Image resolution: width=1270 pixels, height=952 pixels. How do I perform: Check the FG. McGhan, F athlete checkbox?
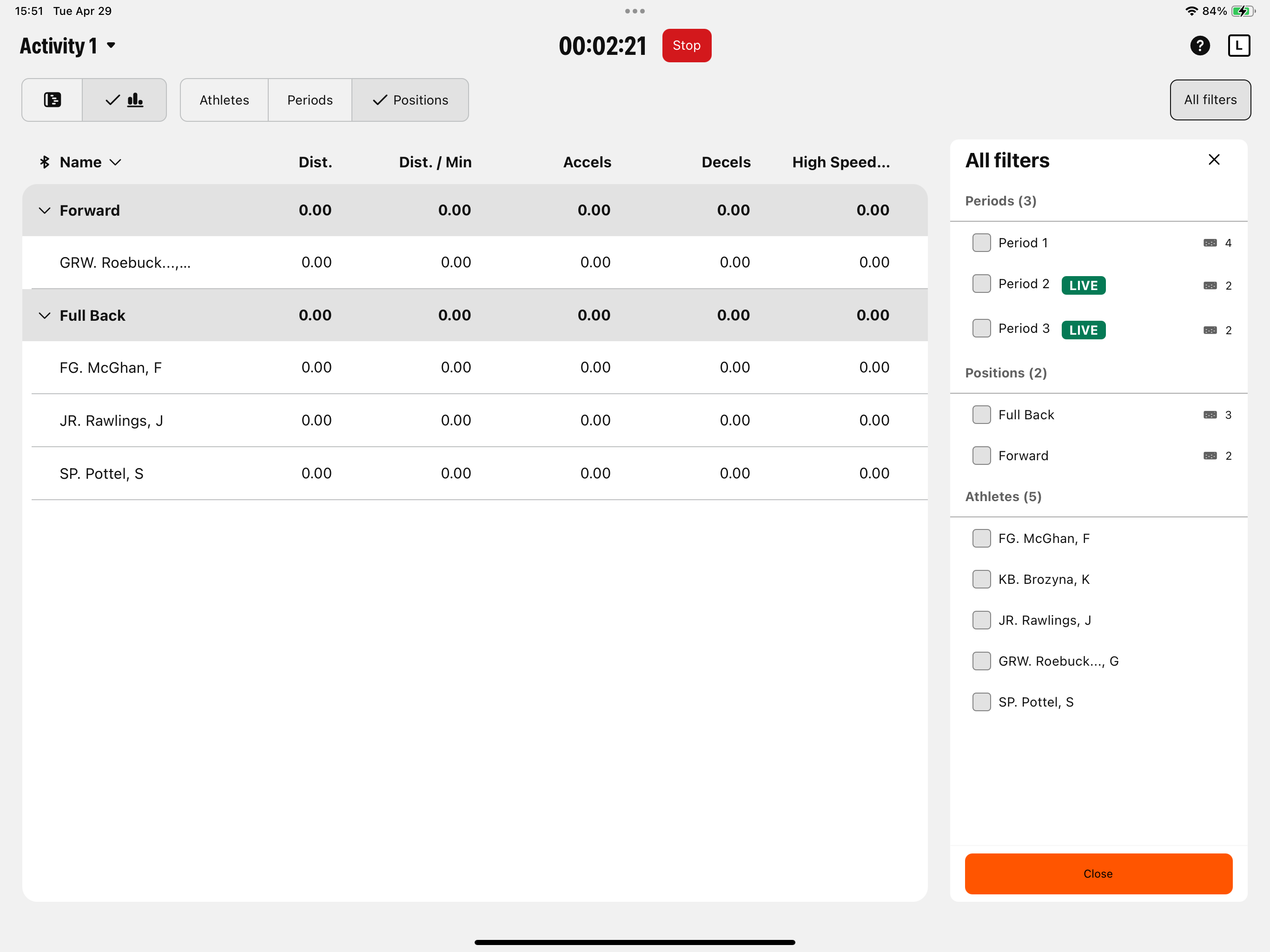pos(981,538)
